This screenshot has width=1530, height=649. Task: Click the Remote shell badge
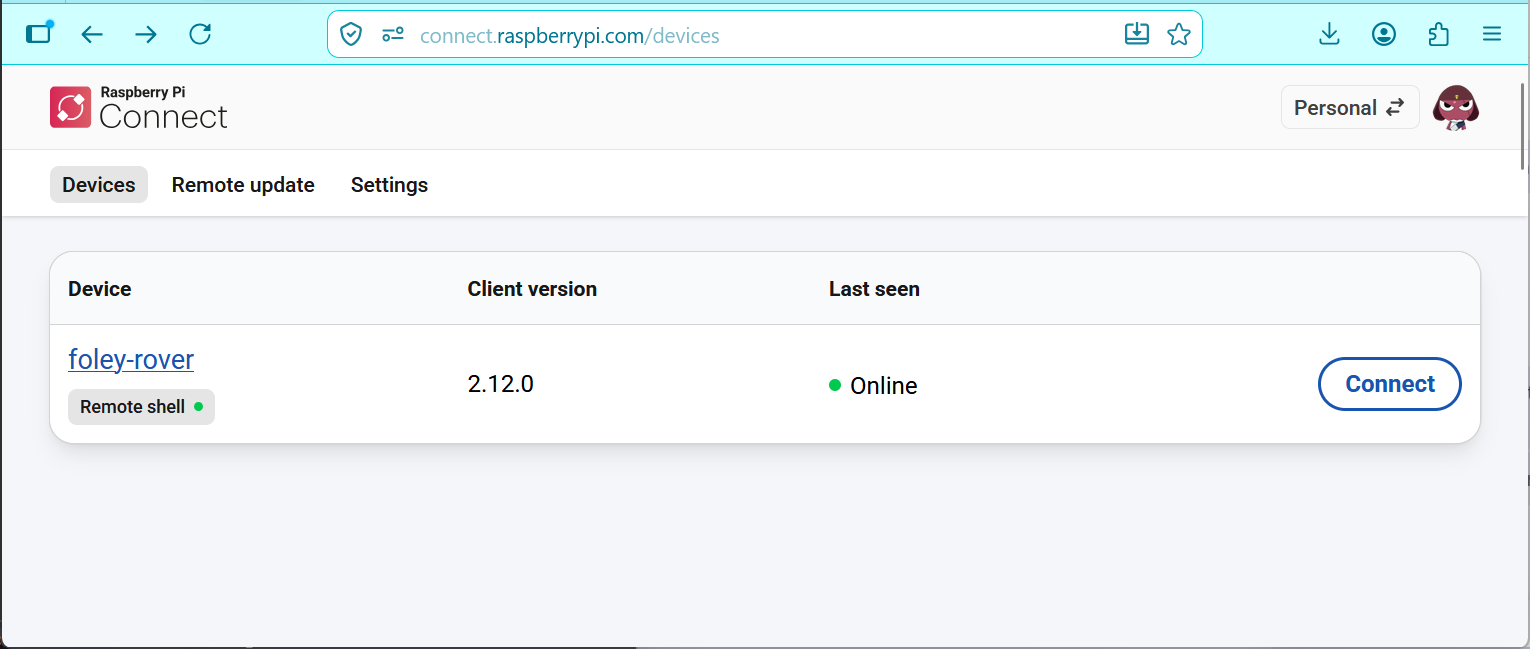coord(141,407)
